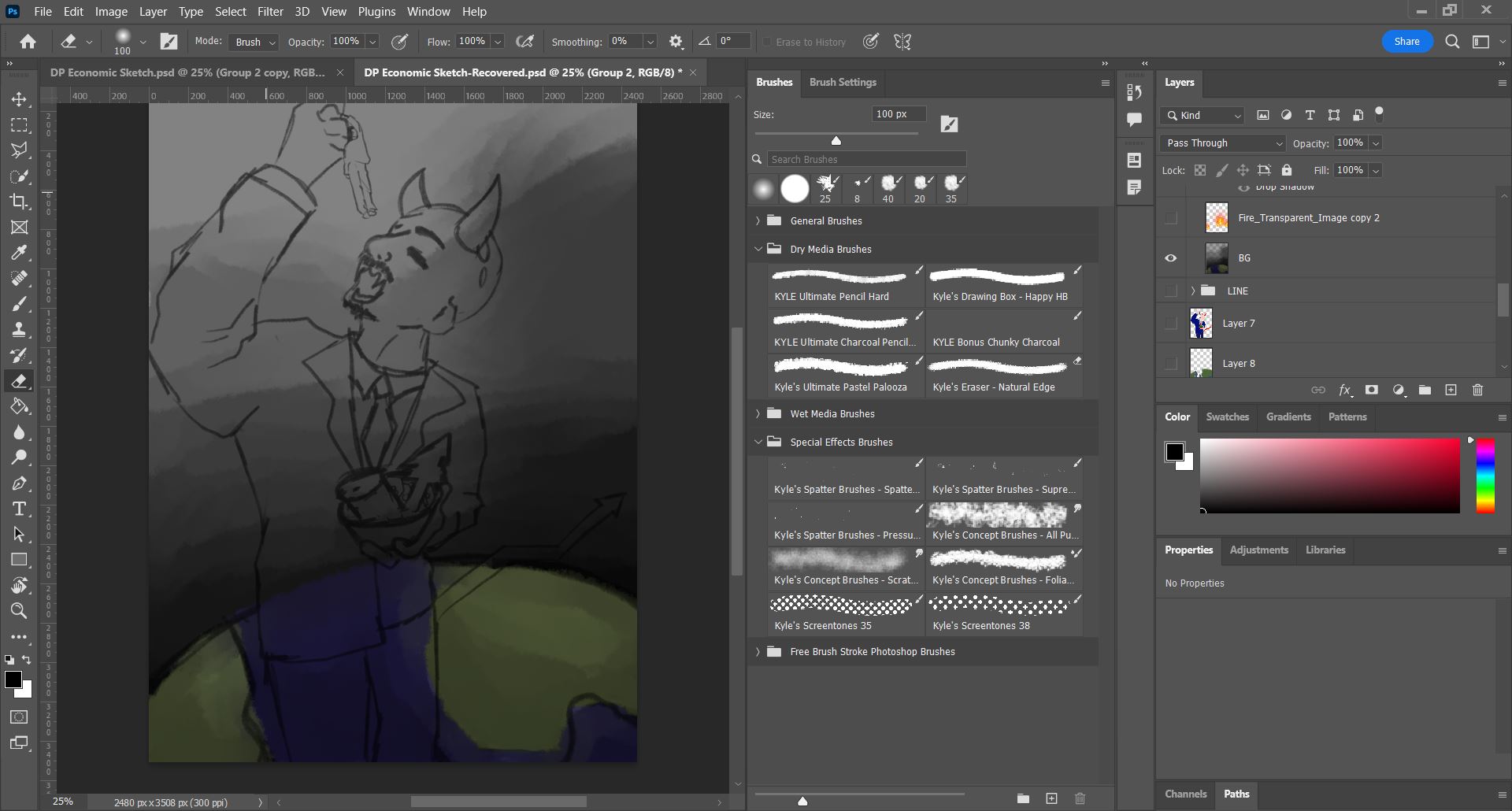Expand the General Brushes folder

point(758,220)
